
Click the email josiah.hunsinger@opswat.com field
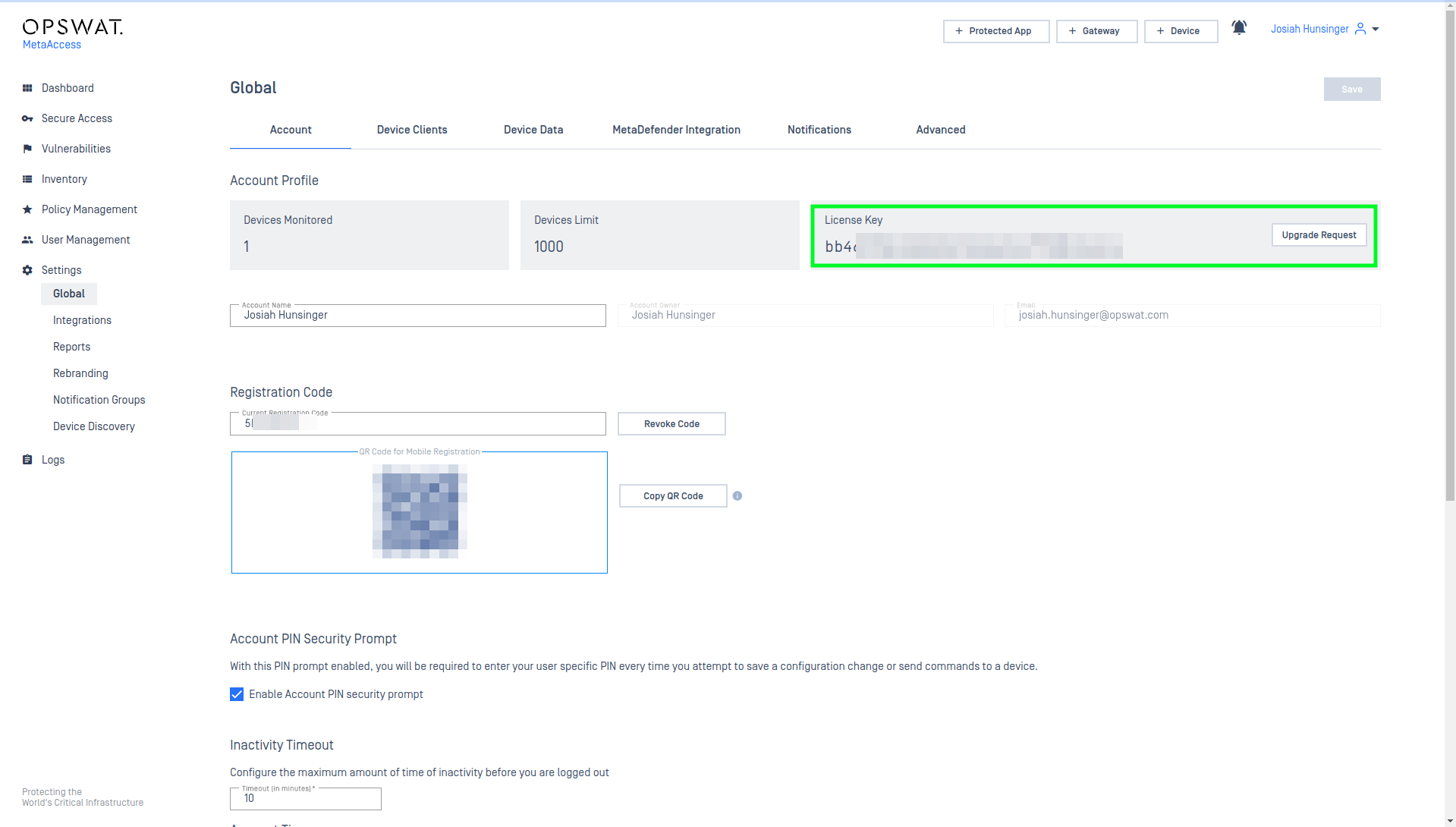point(1192,316)
